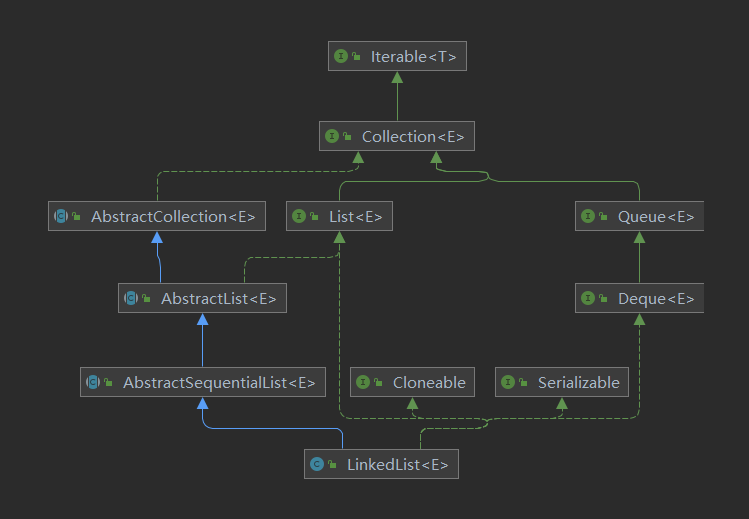Click the interface icon on Deque<E> node
Screen dimensions: 749x519
(x=589, y=298)
